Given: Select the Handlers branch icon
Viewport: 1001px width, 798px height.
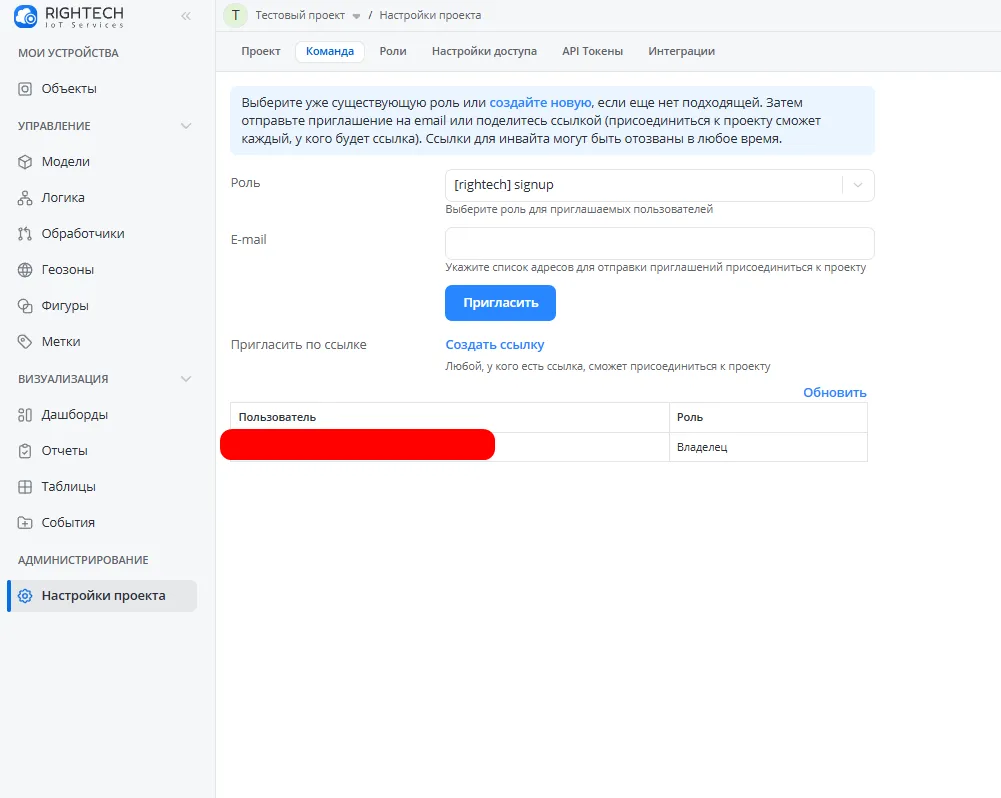Looking at the screenshot, I should [x=26, y=234].
